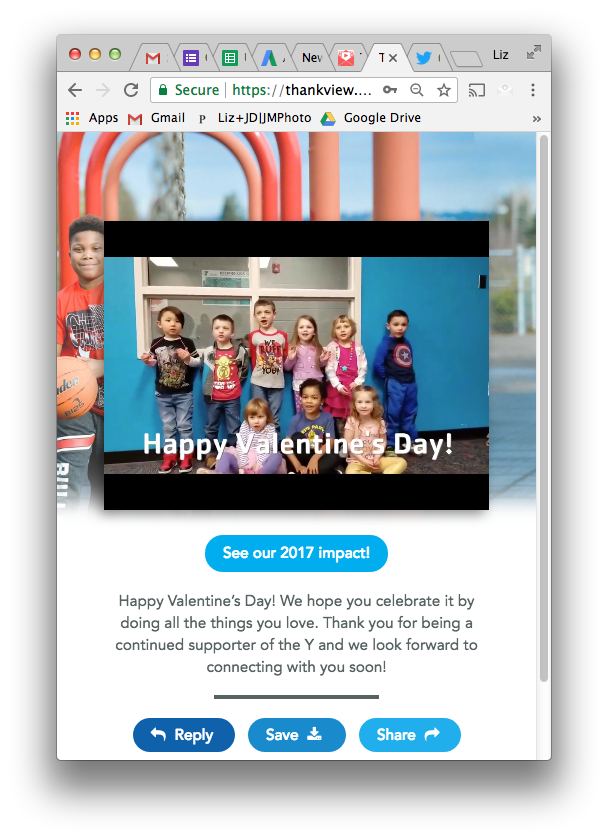Click the Save download button
Screen dimensions: 608x839
(297, 735)
